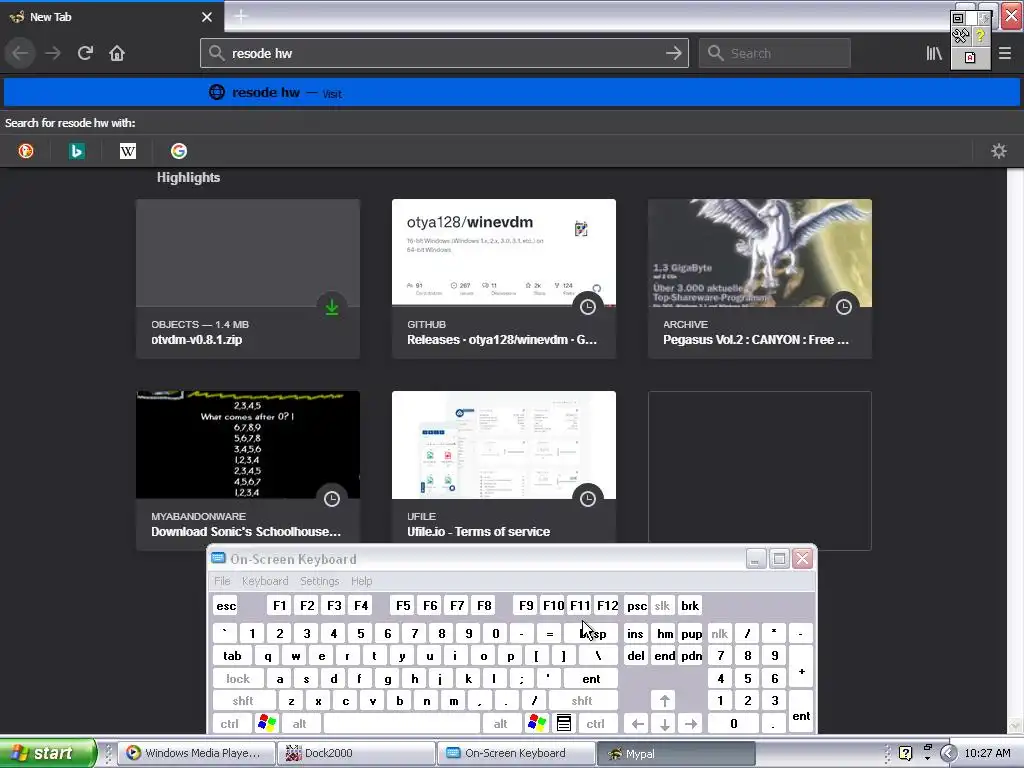Search with the Bing icon
This screenshot has width=1024, height=768.
[x=76, y=152]
